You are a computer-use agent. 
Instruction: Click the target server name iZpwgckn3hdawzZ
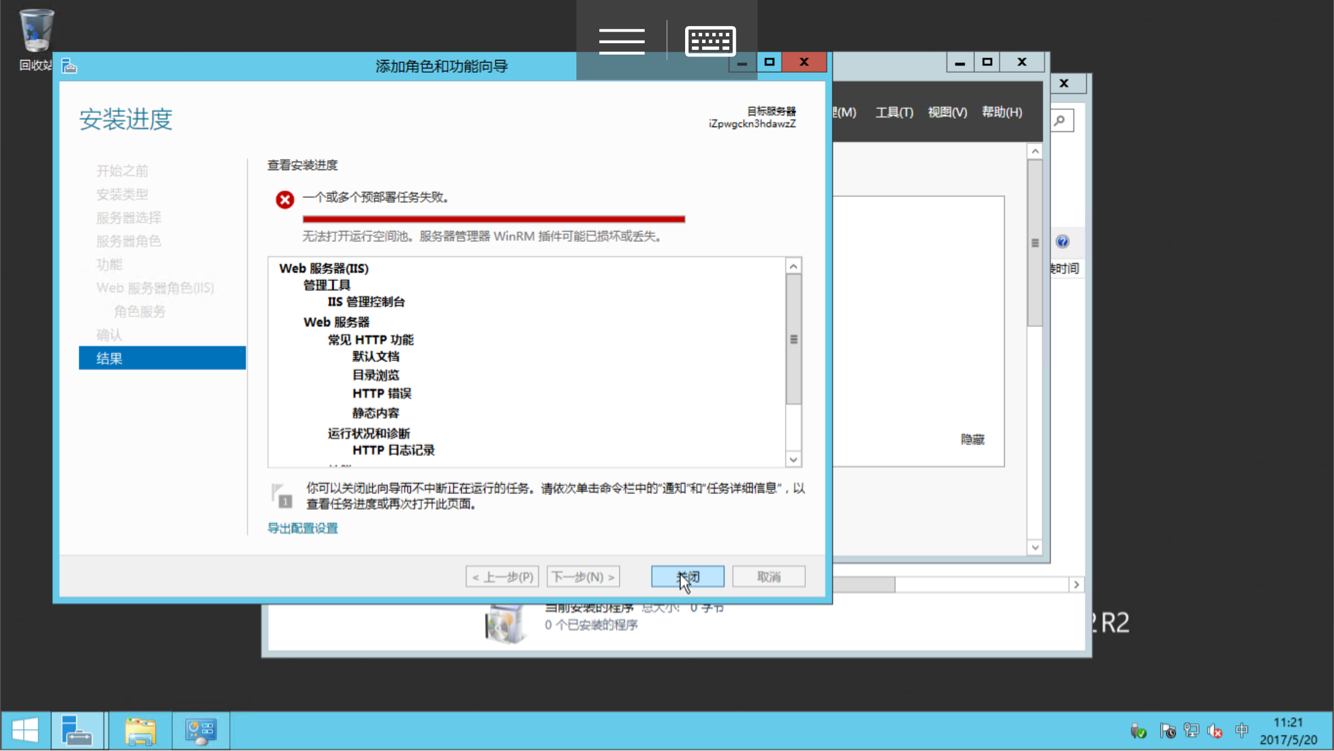pos(752,124)
